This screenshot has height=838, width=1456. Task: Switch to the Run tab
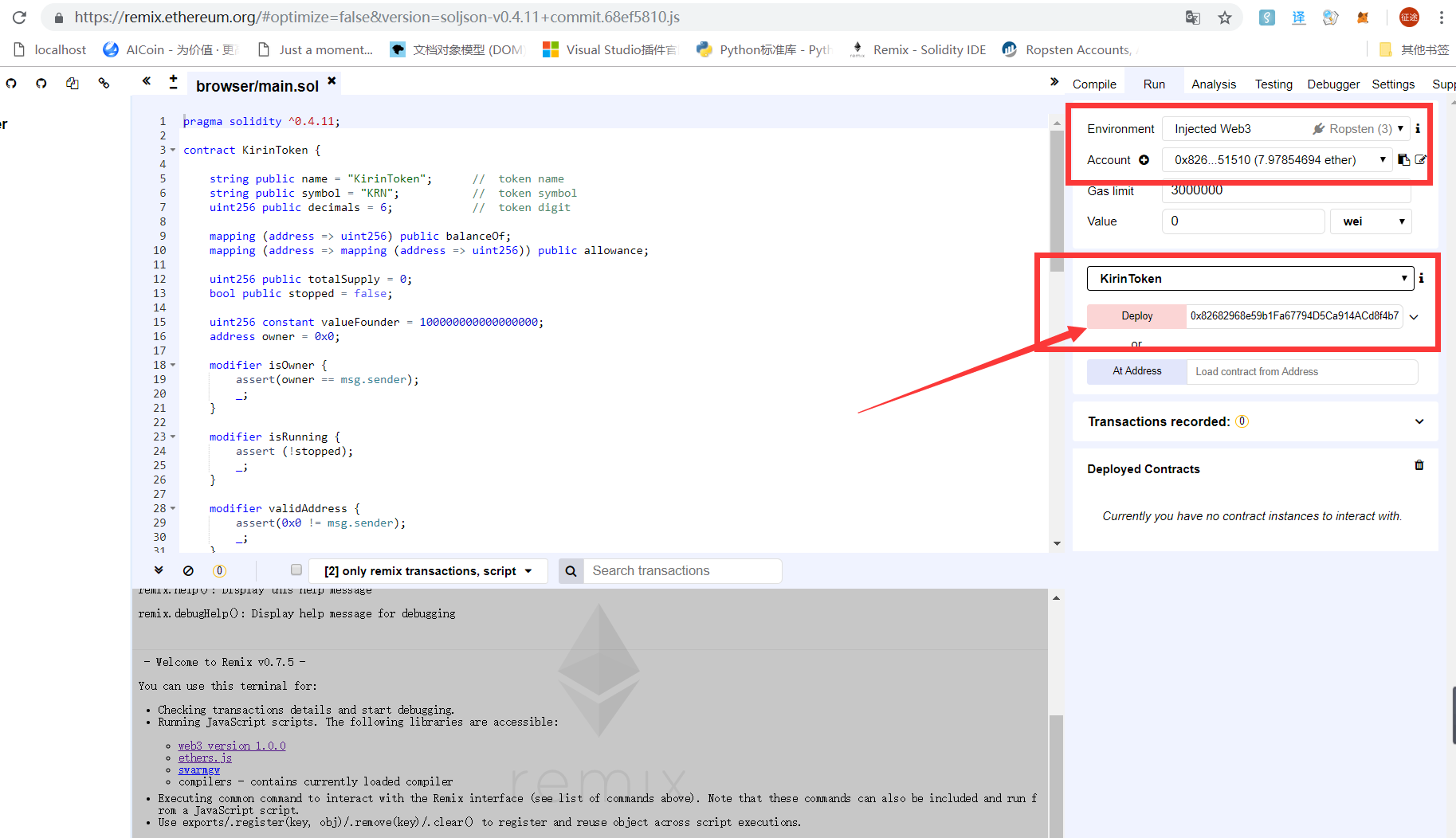click(x=1154, y=84)
